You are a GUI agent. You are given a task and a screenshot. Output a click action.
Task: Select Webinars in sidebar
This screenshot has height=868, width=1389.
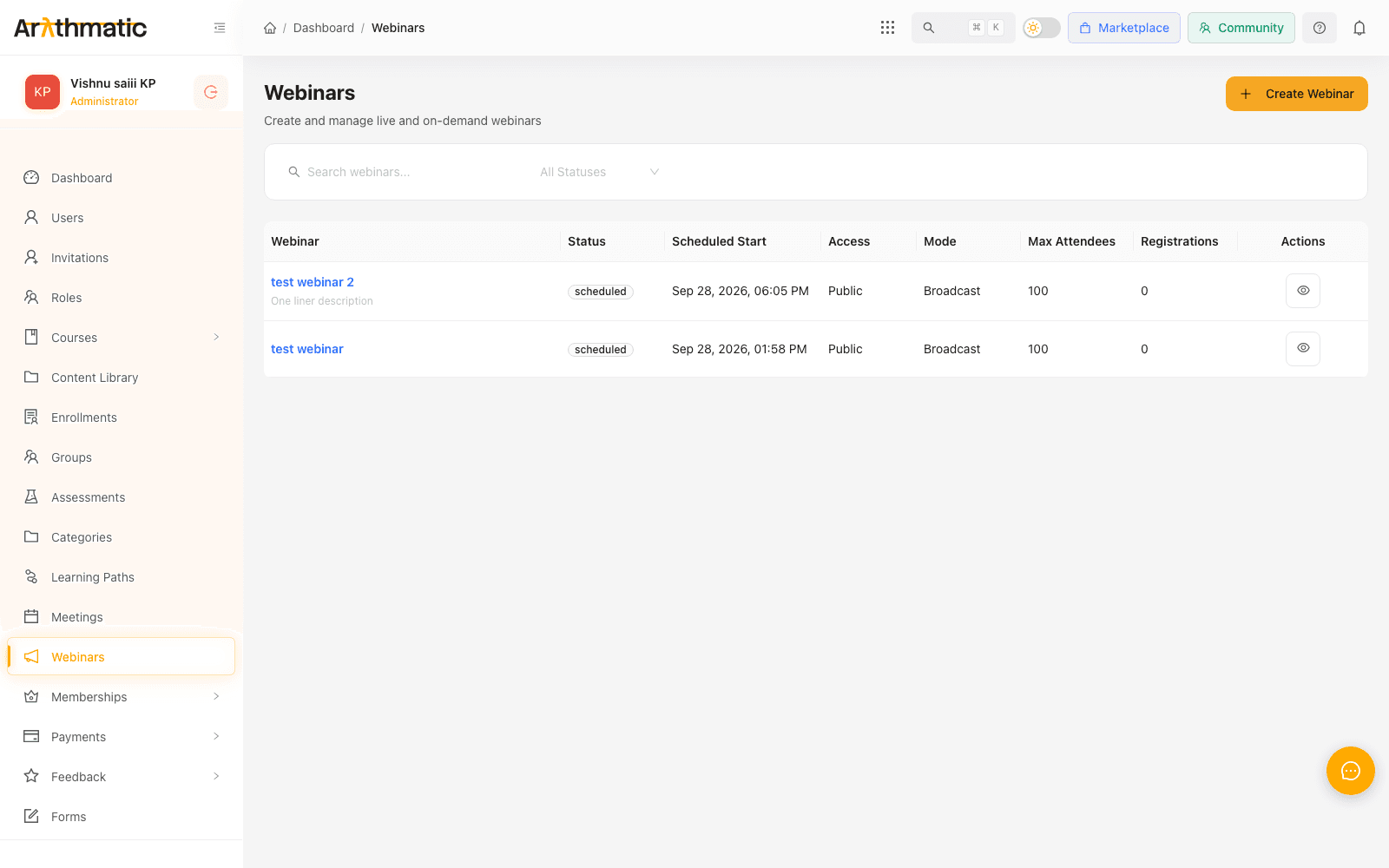(x=122, y=657)
